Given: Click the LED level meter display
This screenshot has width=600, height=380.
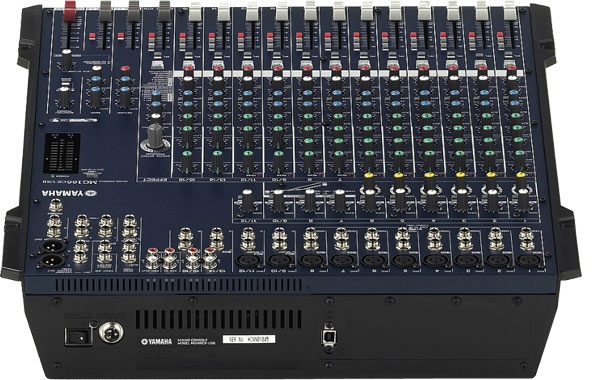Looking at the screenshot, I should click(x=62, y=153).
